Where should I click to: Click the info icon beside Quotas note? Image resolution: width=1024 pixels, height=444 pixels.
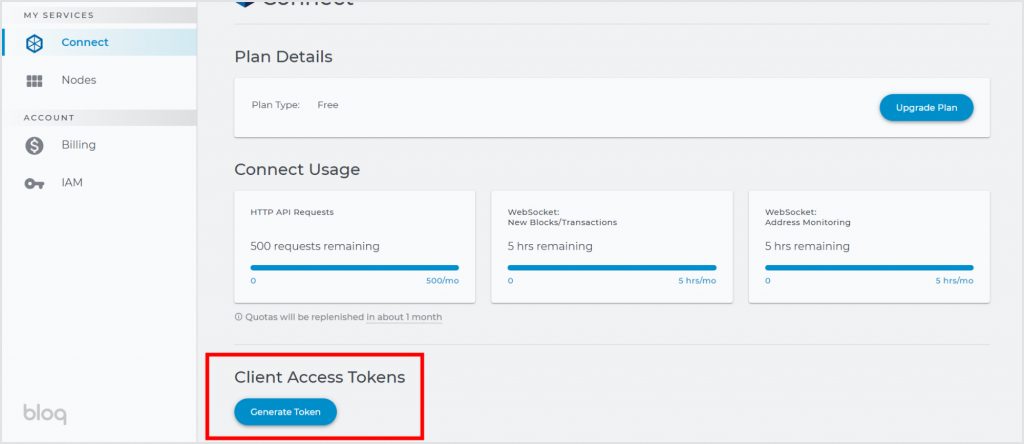click(x=238, y=317)
